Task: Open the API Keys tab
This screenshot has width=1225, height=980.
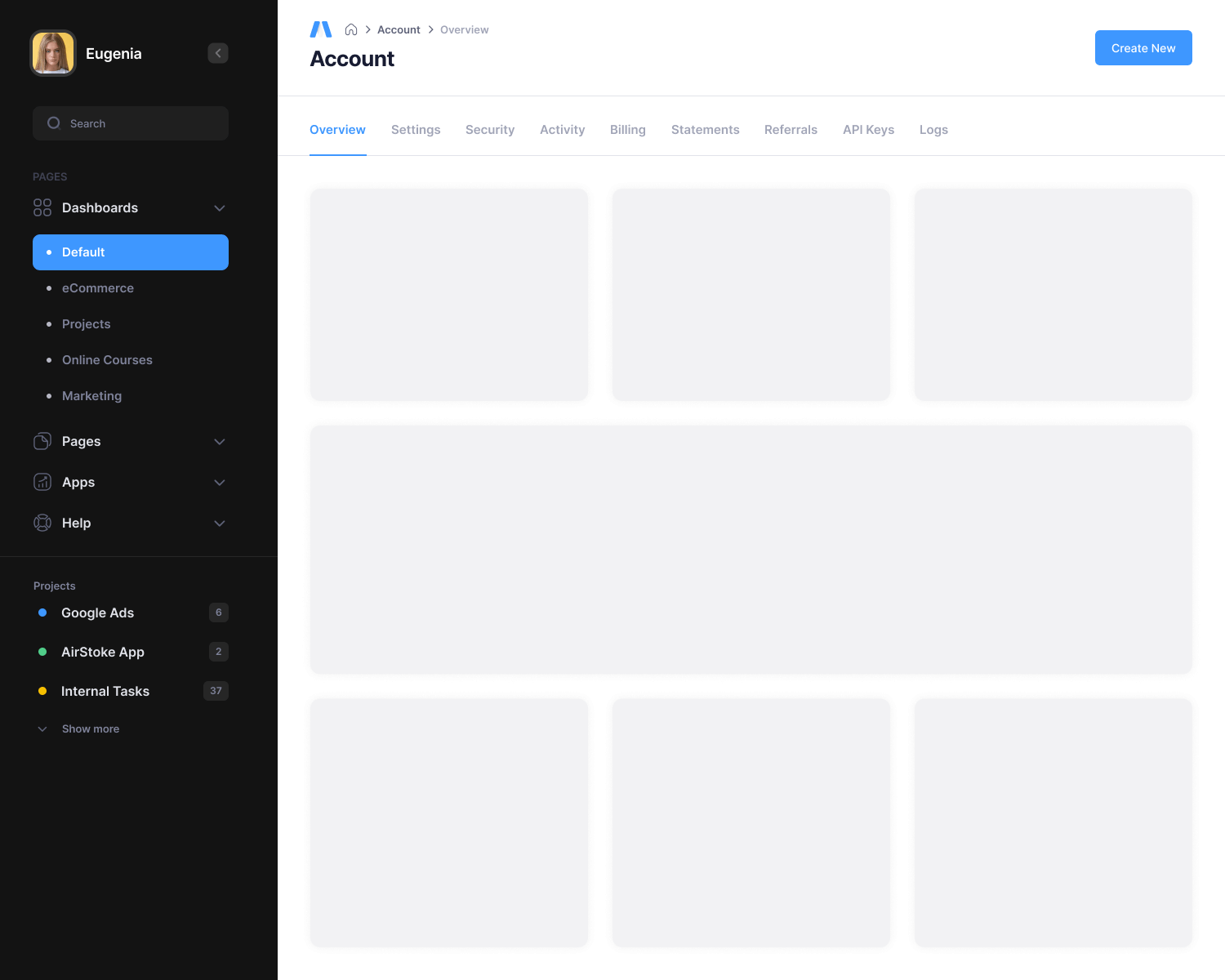Action: click(x=868, y=130)
